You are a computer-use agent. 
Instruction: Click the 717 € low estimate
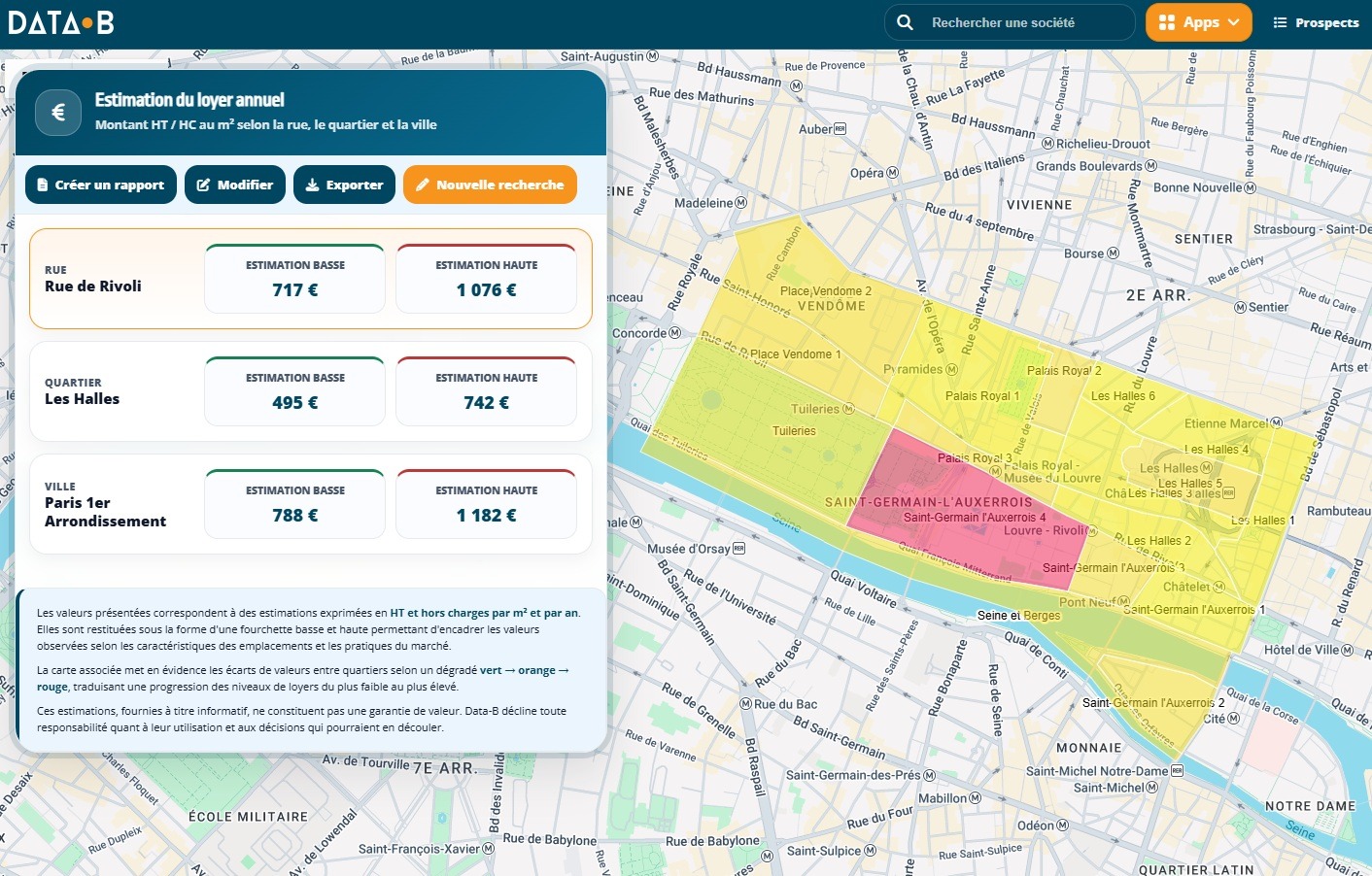click(x=295, y=289)
